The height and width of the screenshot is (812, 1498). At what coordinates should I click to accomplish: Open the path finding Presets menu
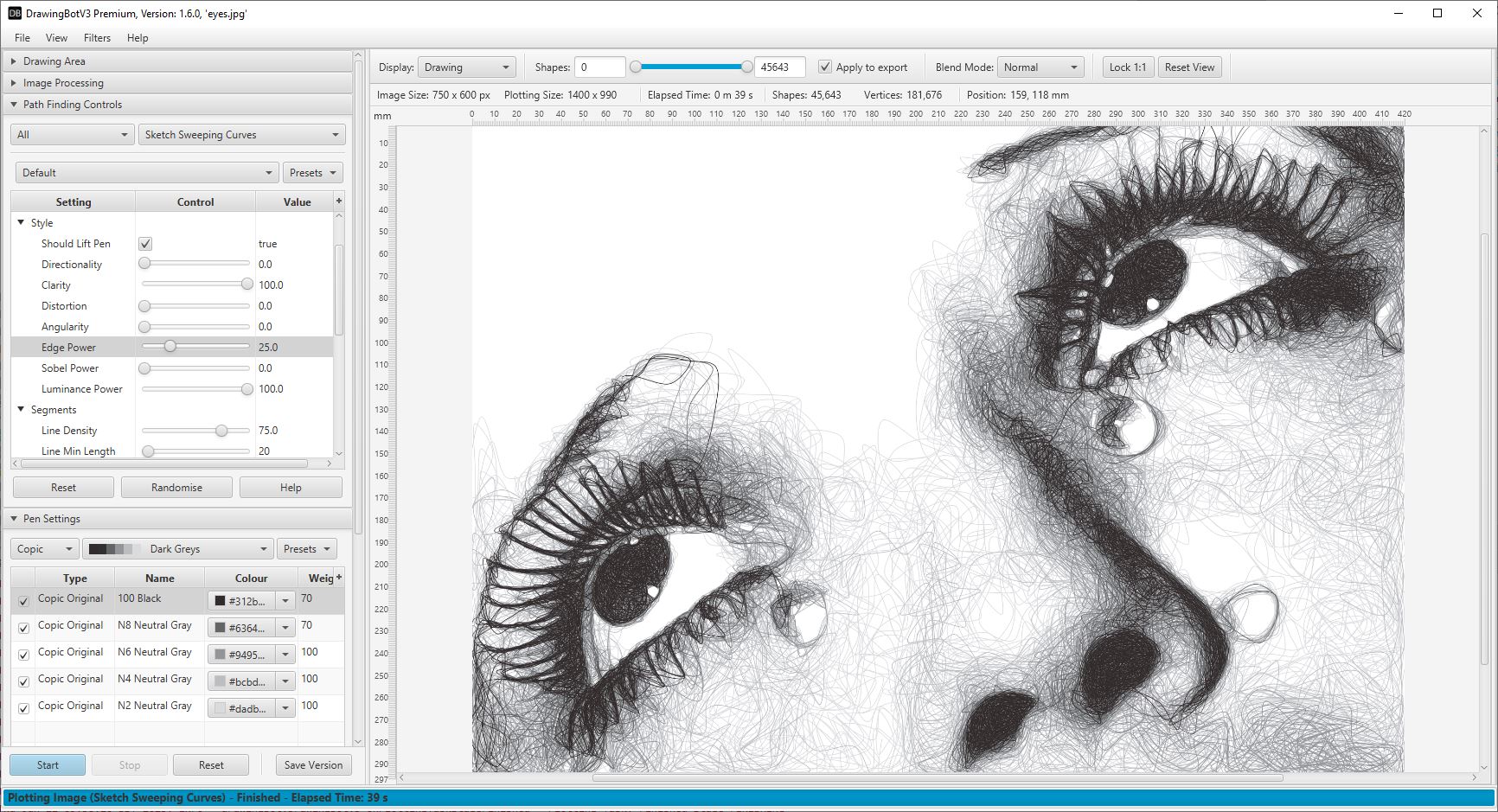click(312, 172)
